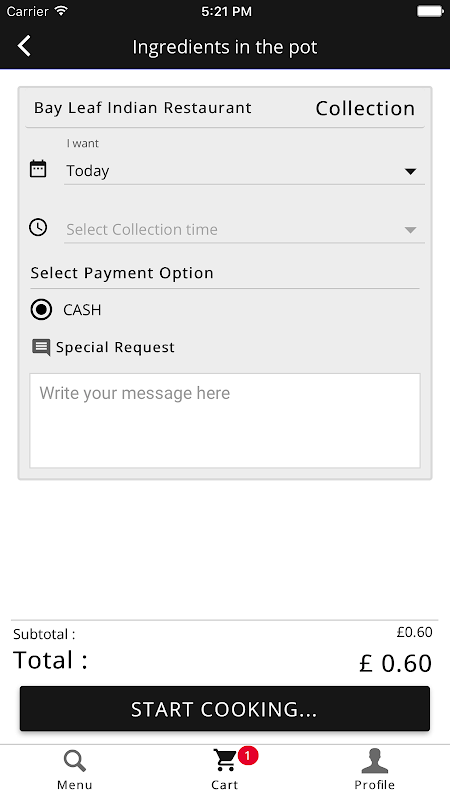The height and width of the screenshot is (800, 450).
Task: Tap the back arrow in header
Action: [24, 46]
